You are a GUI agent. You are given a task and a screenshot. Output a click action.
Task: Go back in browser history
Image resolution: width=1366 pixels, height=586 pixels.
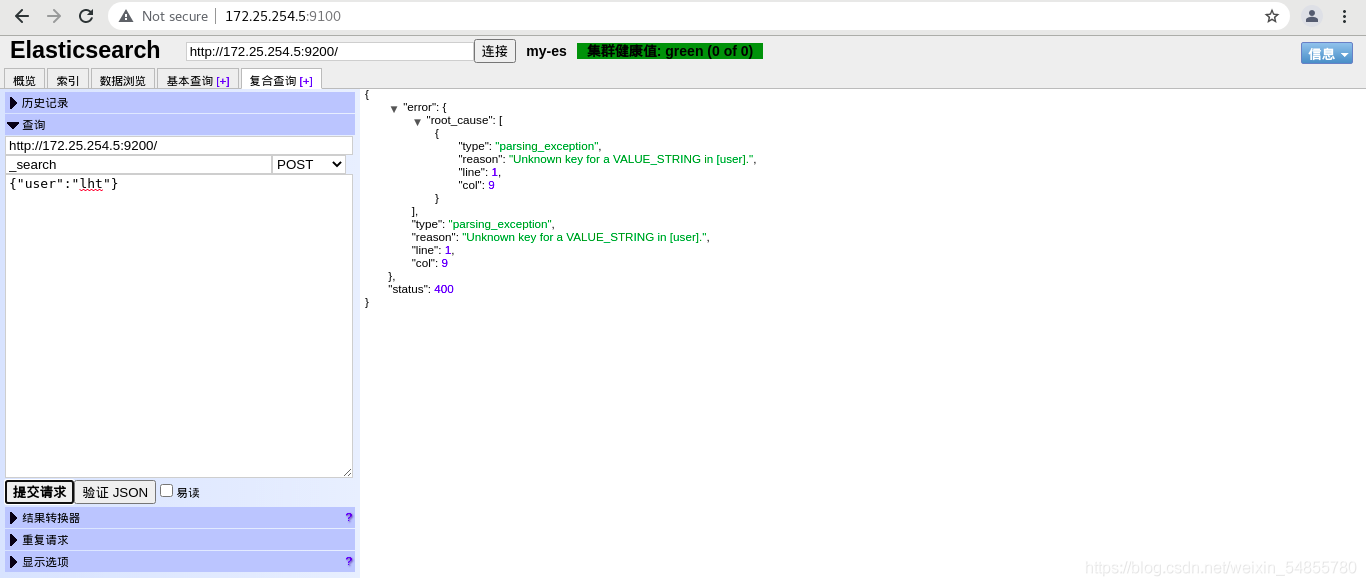tap(21, 16)
